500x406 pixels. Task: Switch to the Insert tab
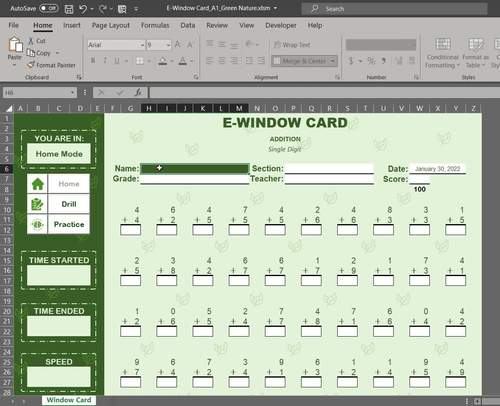[x=72, y=25]
